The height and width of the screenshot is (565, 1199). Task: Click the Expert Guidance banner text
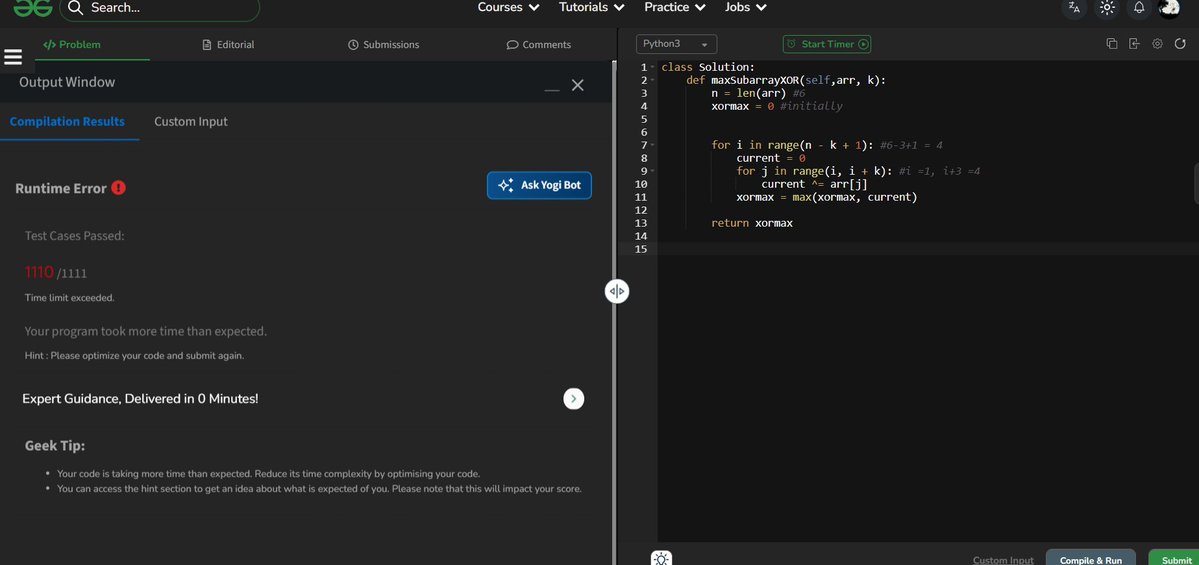pos(140,398)
